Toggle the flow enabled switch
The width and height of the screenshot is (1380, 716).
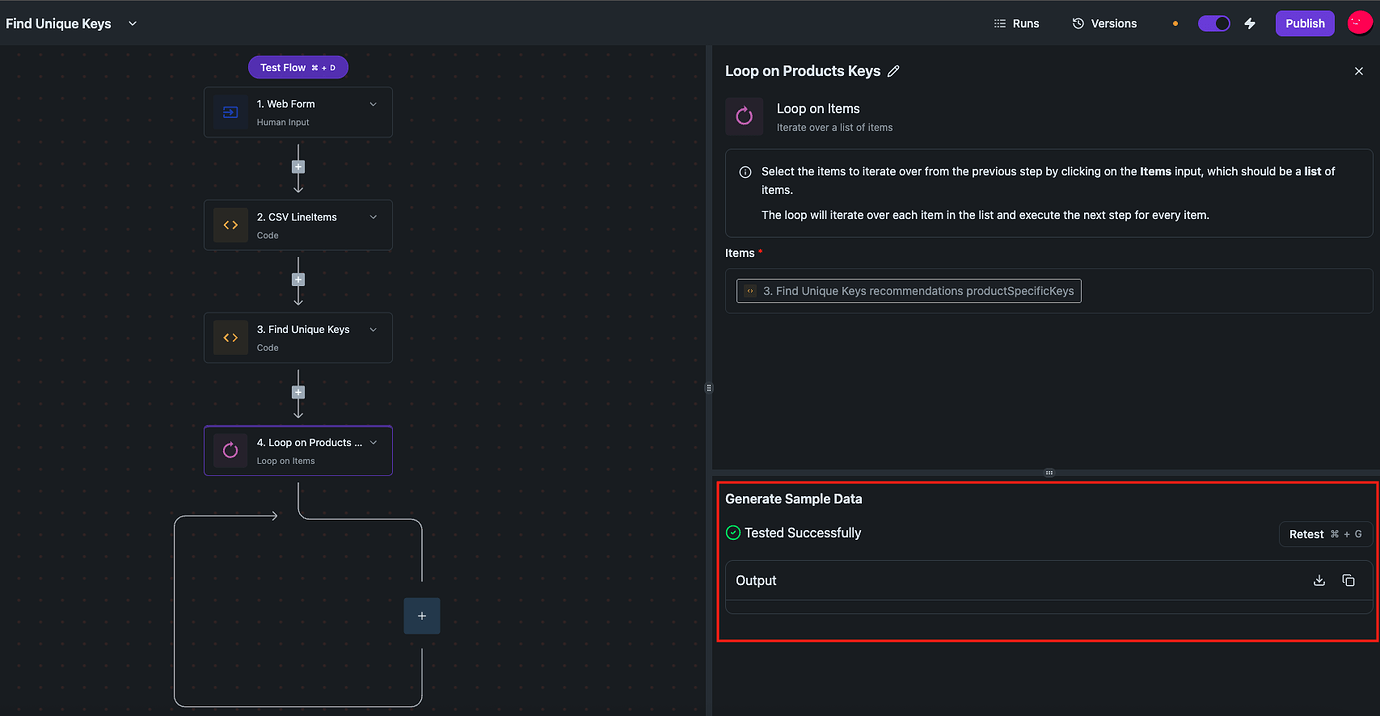point(1214,23)
